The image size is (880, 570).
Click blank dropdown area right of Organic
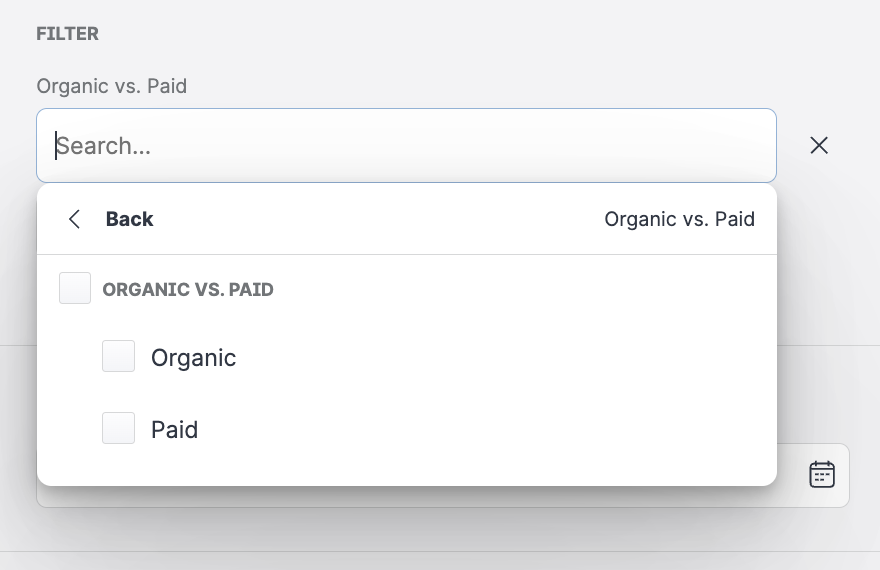pyautogui.click(x=480, y=357)
